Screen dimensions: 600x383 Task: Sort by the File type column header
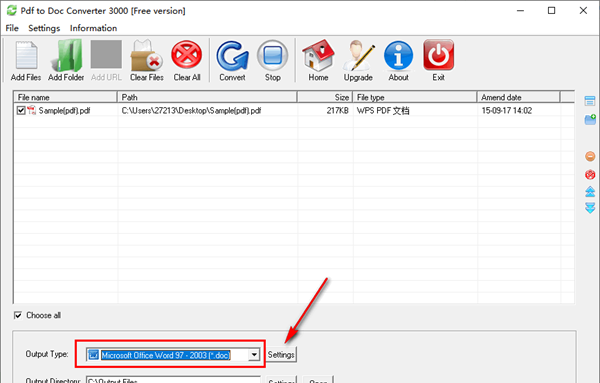pos(415,97)
